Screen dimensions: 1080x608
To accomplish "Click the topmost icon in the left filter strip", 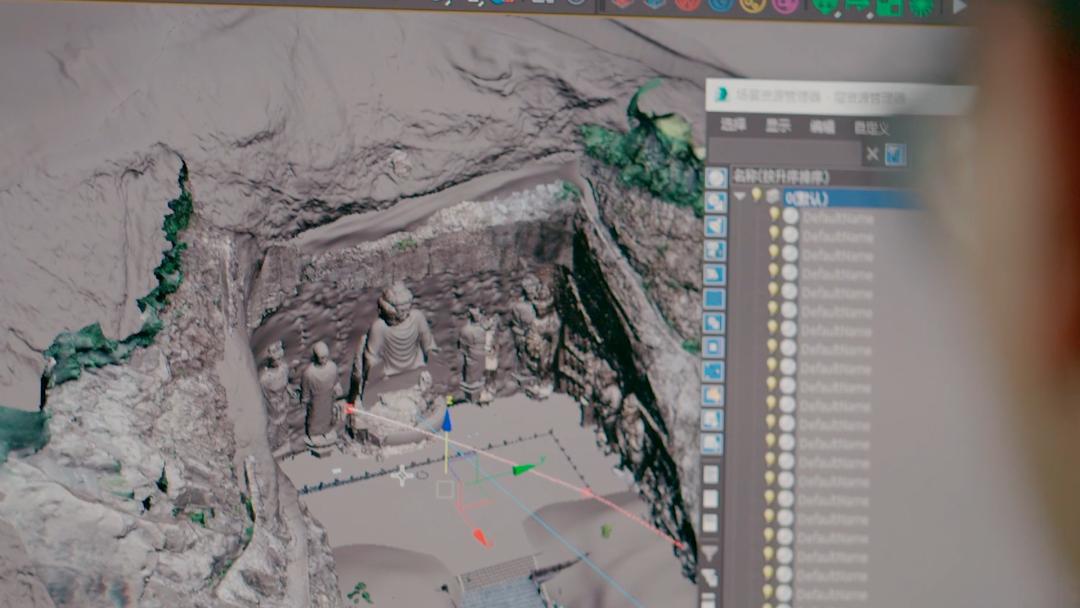I will 716,178.
